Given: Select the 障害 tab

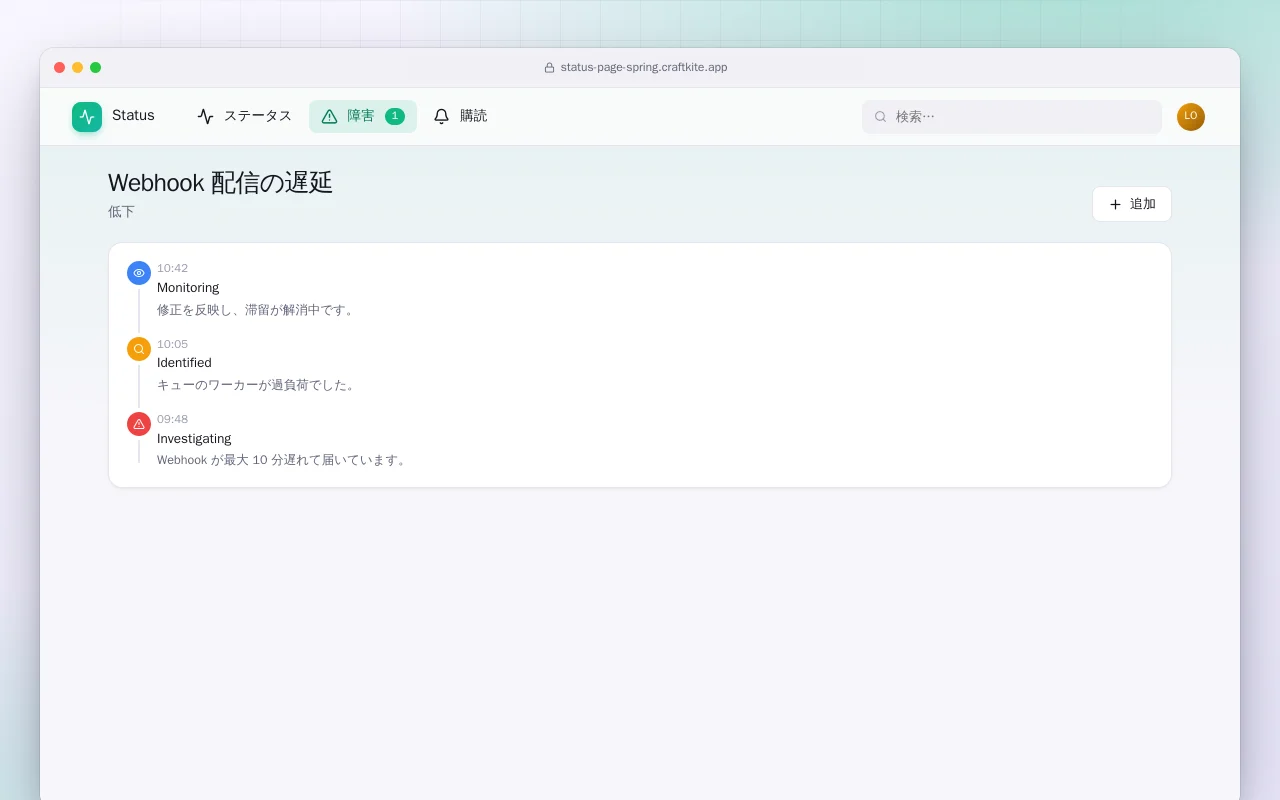Looking at the screenshot, I should pyautogui.click(x=363, y=117).
